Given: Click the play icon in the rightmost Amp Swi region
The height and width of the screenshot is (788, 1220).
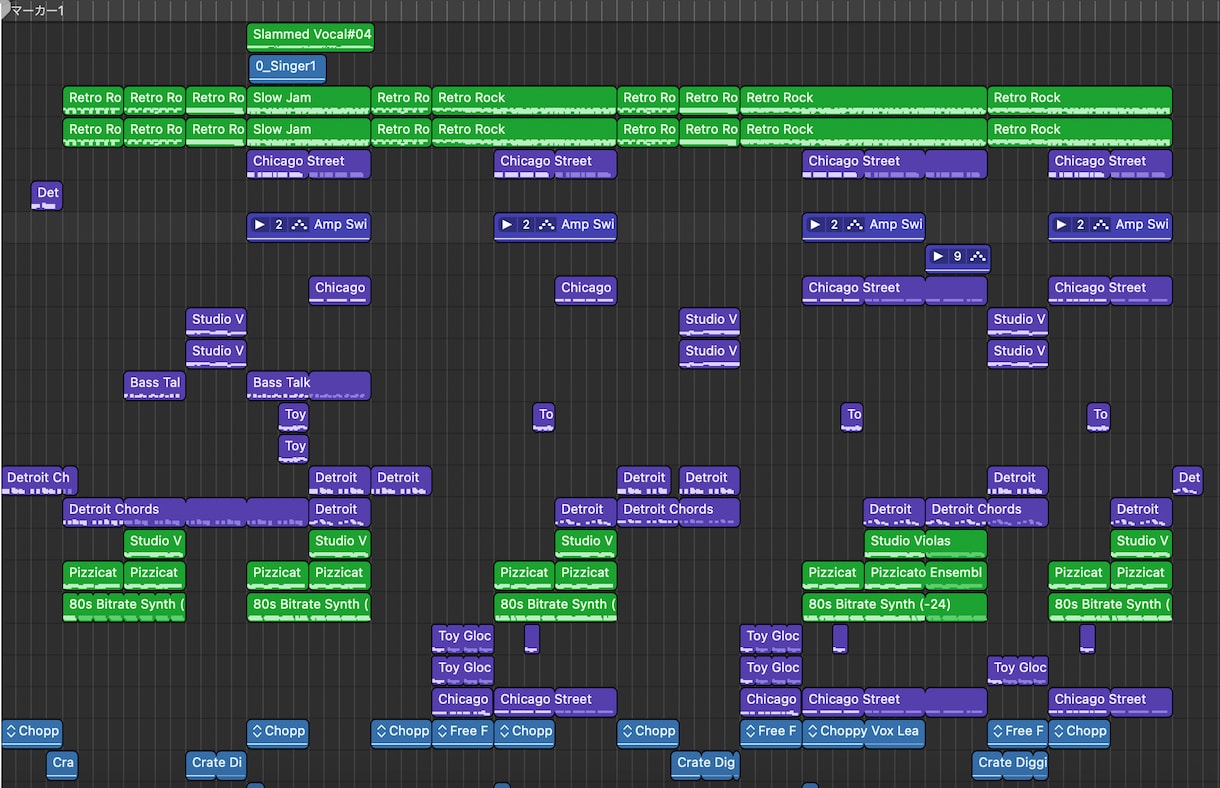Looking at the screenshot, I should [x=1061, y=224].
